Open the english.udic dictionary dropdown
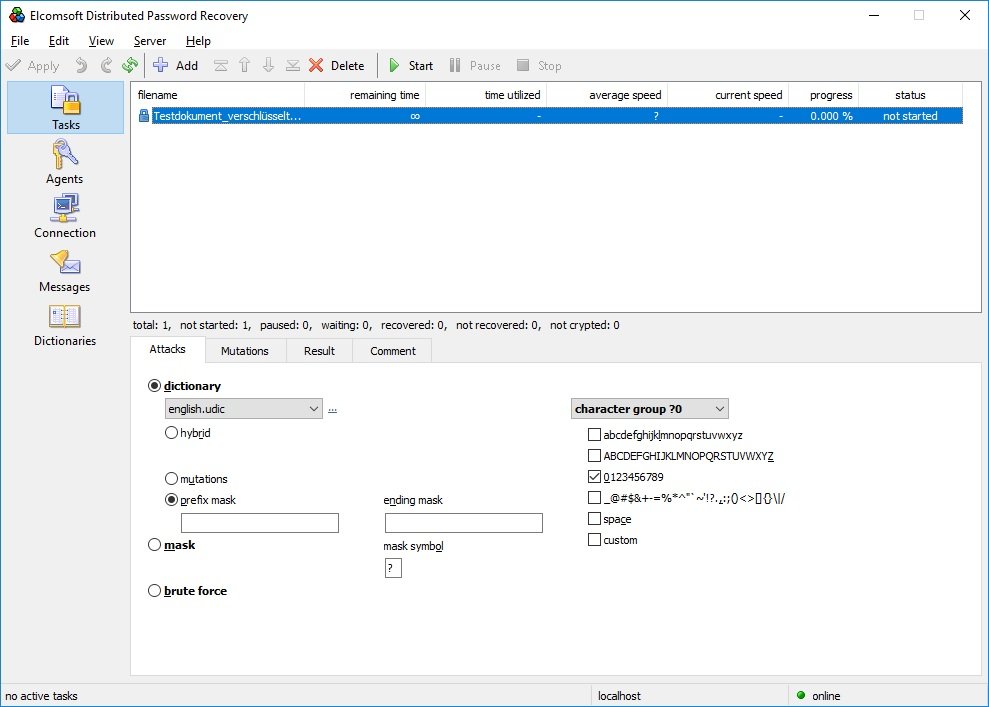The height and width of the screenshot is (707, 989). 243,409
